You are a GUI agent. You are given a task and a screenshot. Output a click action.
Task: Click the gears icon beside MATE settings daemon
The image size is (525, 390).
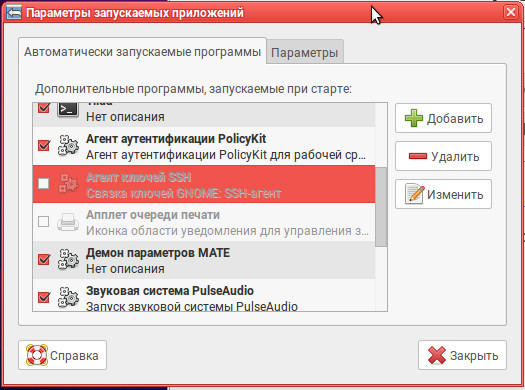tap(68, 259)
